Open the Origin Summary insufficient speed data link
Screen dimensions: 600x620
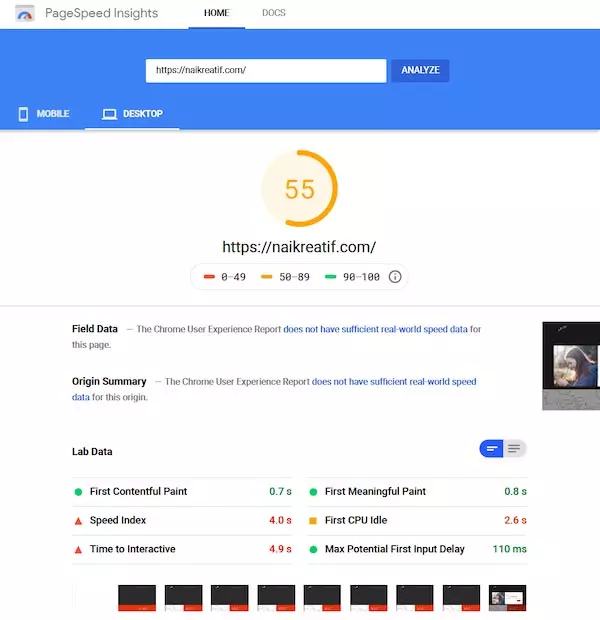(x=394, y=382)
